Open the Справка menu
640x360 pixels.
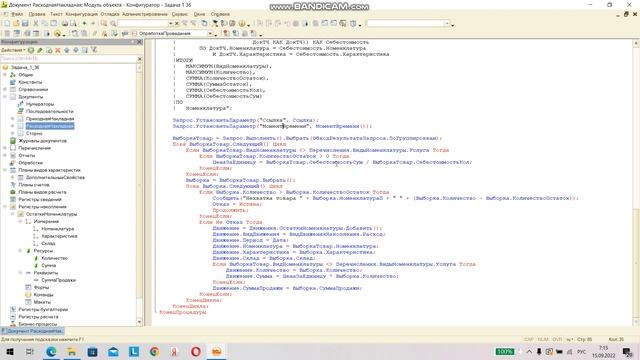pyautogui.click(x=220, y=14)
